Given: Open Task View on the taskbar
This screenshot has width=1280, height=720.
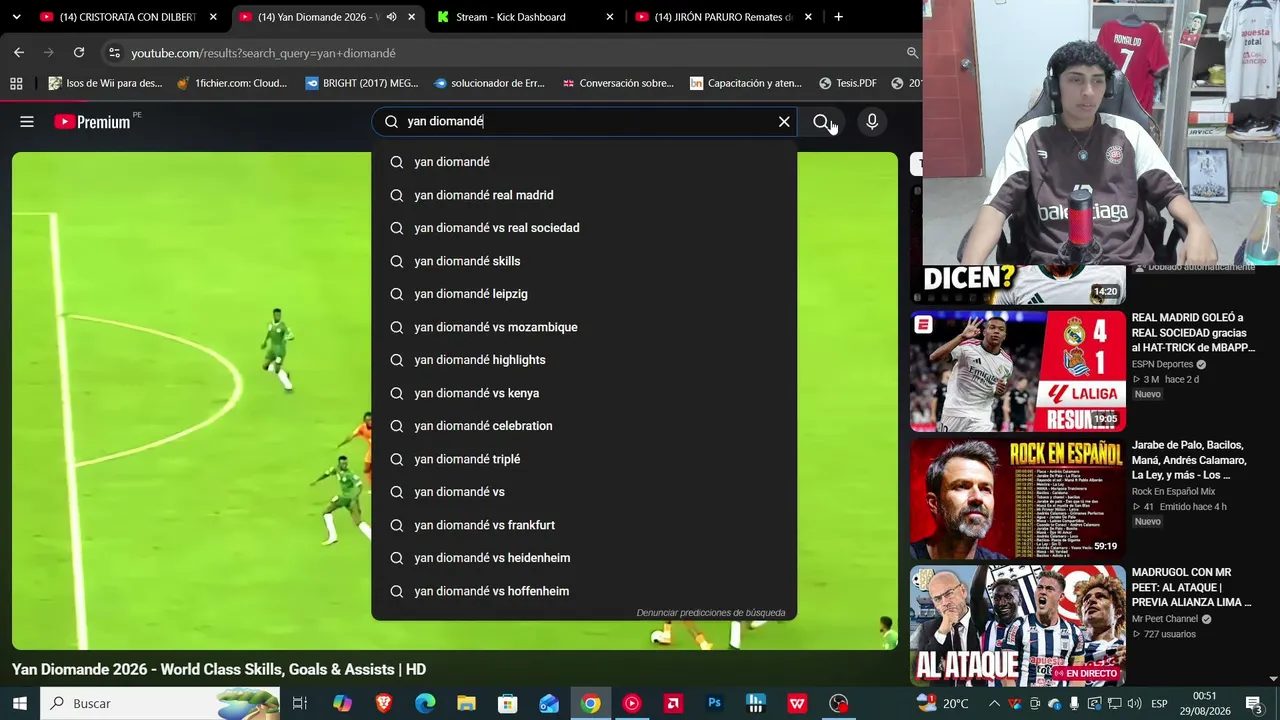Looking at the screenshot, I should pos(299,703).
